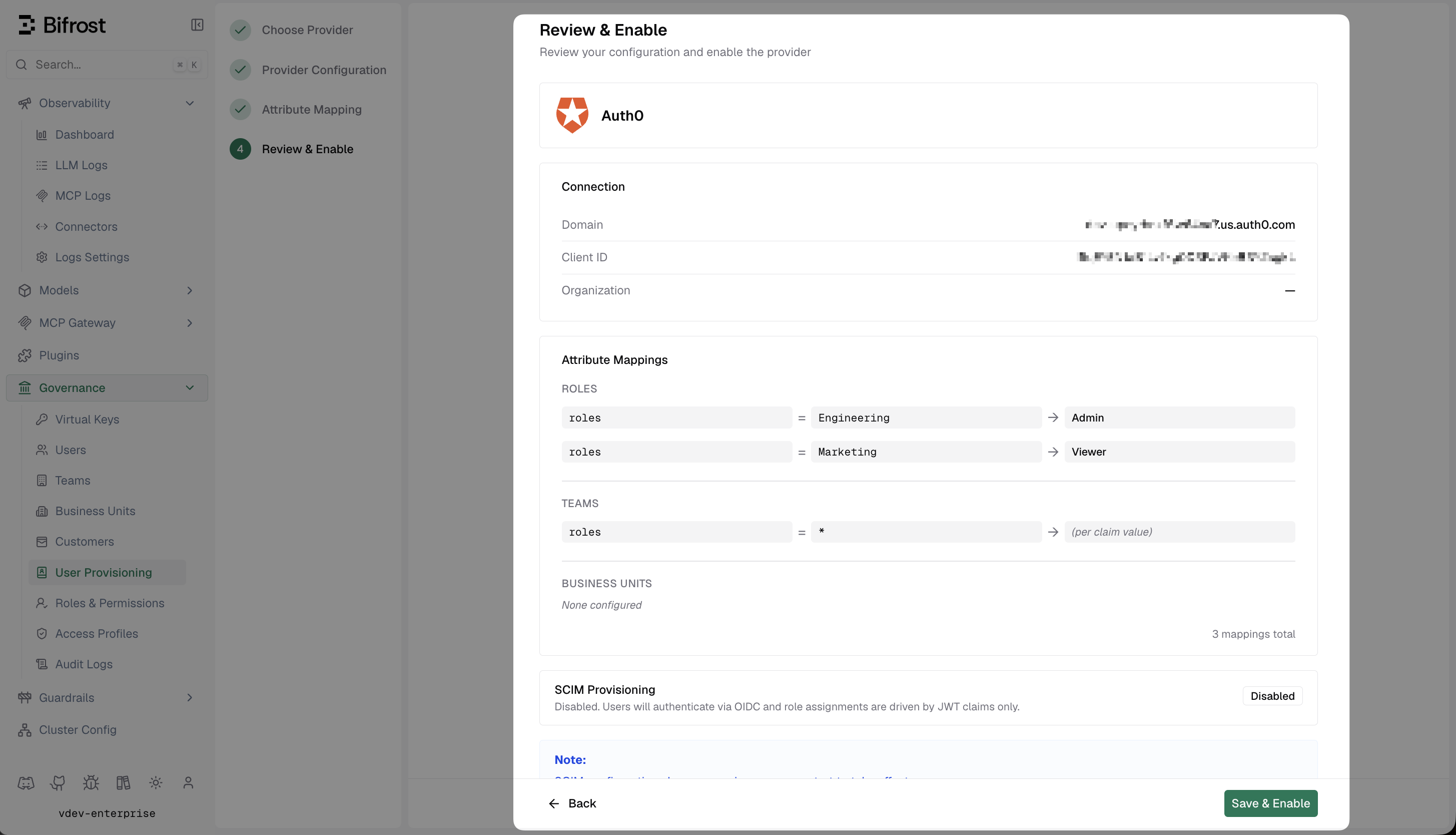Click the Connectors code icon
The height and width of the screenshot is (835, 1456).
pyautogui.click(x=42, y=227)
